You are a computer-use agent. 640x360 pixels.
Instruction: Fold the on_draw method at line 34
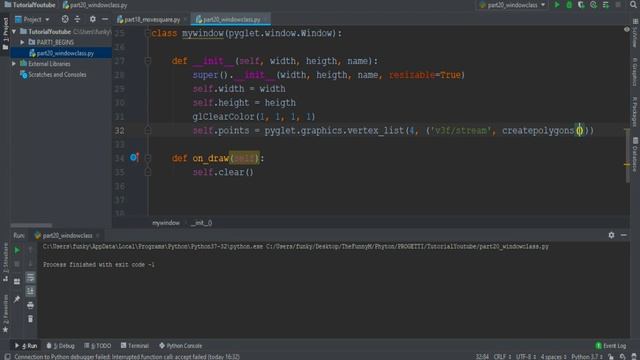(148, 158)
